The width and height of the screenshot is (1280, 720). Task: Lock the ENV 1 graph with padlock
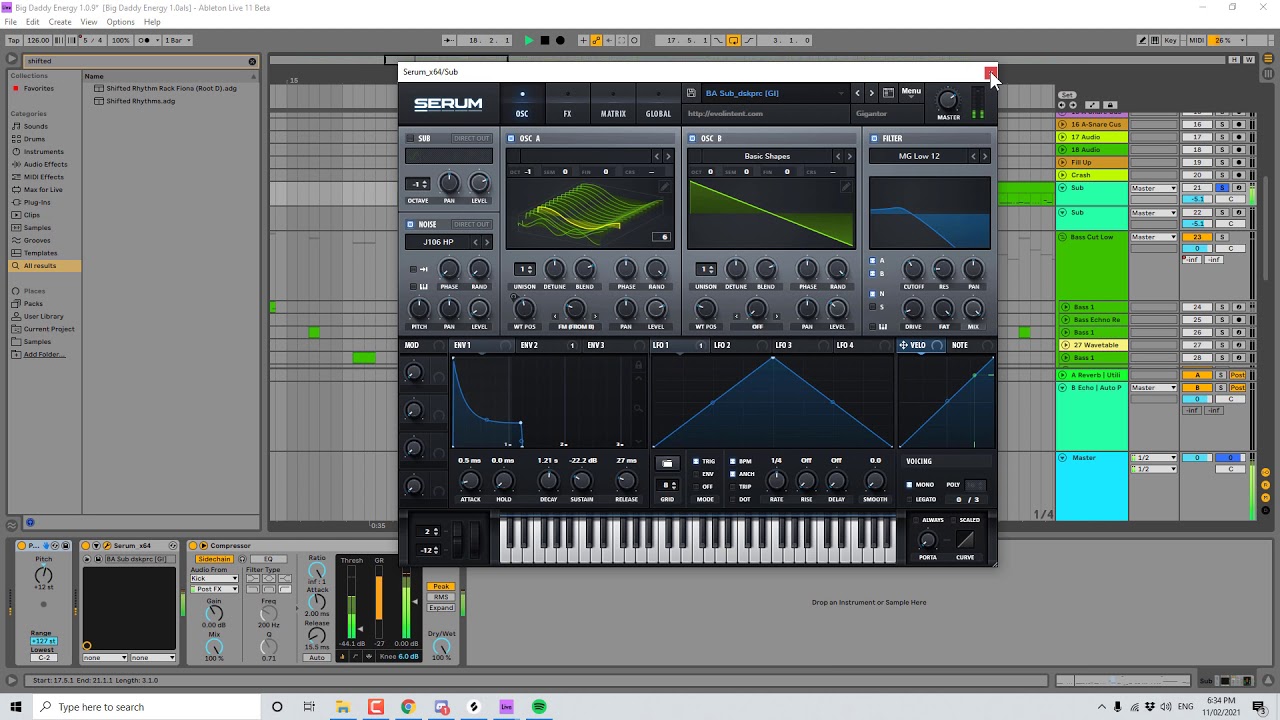(x=638, y=365)
